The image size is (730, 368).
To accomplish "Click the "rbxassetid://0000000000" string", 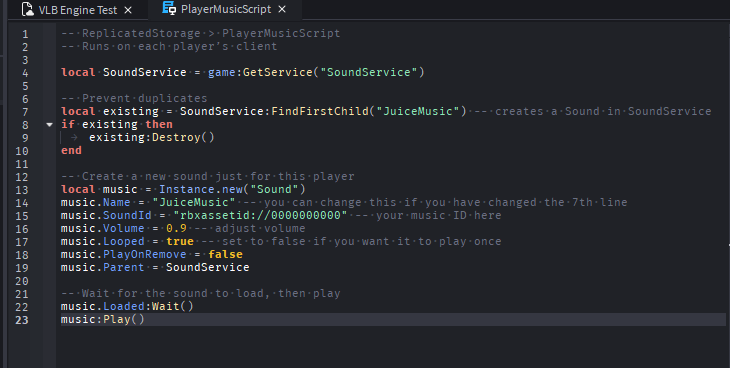I will 260,215.
